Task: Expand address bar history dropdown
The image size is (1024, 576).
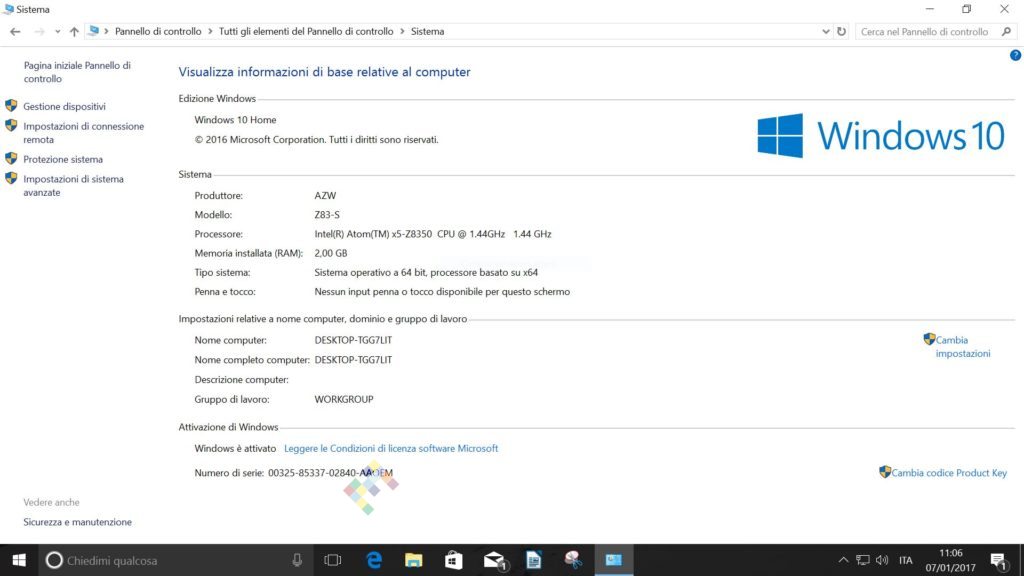Action: point(825,31)
